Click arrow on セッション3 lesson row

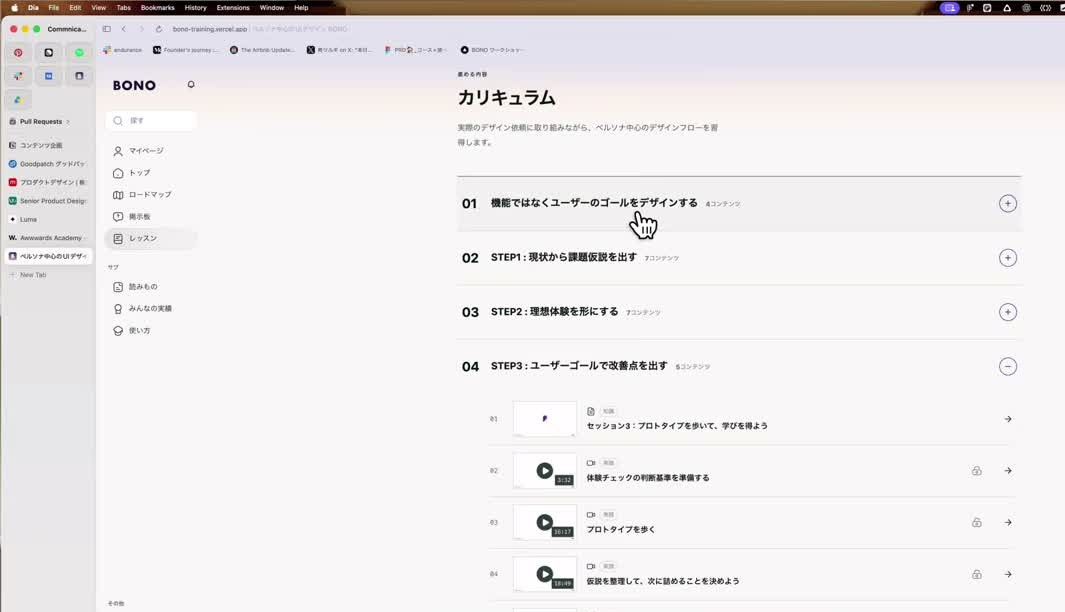point(1008,419)
